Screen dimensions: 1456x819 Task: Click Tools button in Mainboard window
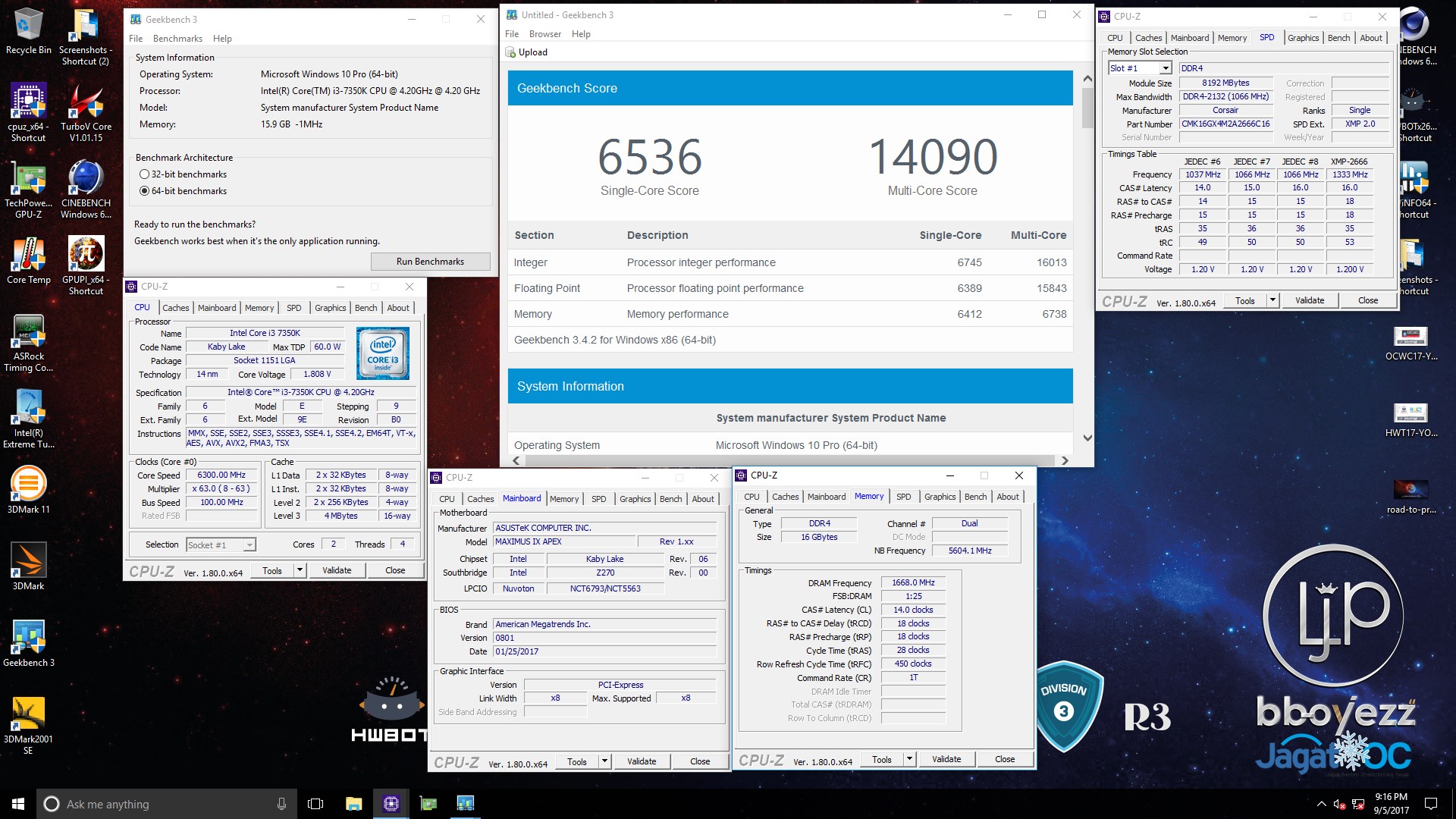tap(576, 761)
